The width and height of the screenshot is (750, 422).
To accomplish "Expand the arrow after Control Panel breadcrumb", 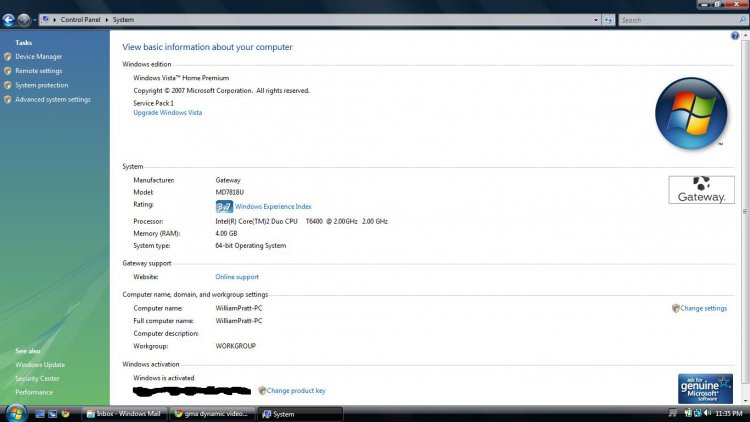I will pos(107,20).
